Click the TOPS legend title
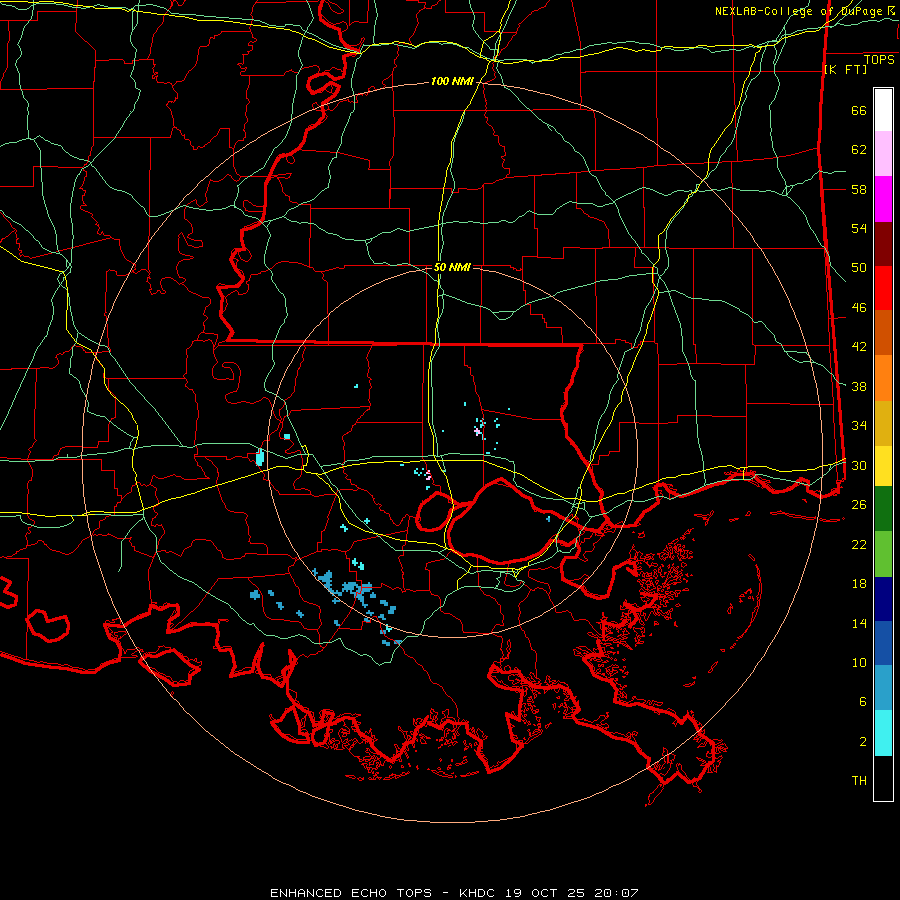 tap(879, 59)
